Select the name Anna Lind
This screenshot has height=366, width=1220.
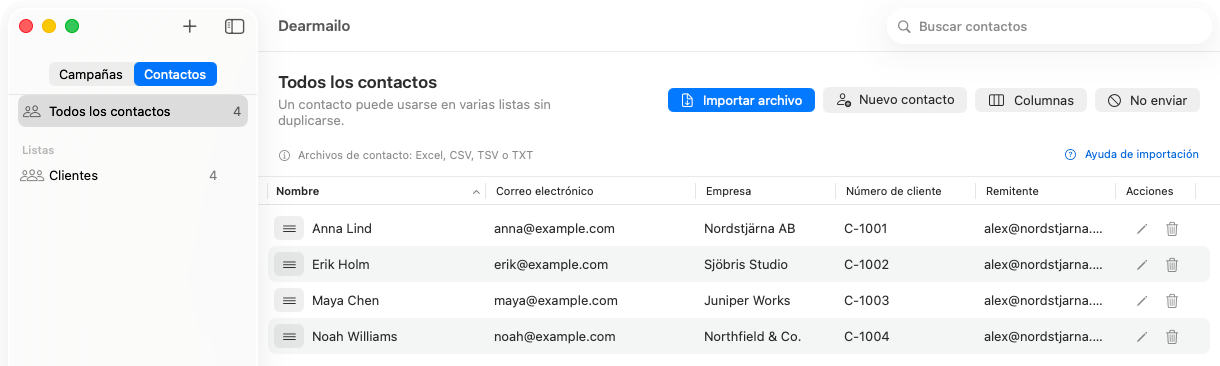click(x=342, y=228)
